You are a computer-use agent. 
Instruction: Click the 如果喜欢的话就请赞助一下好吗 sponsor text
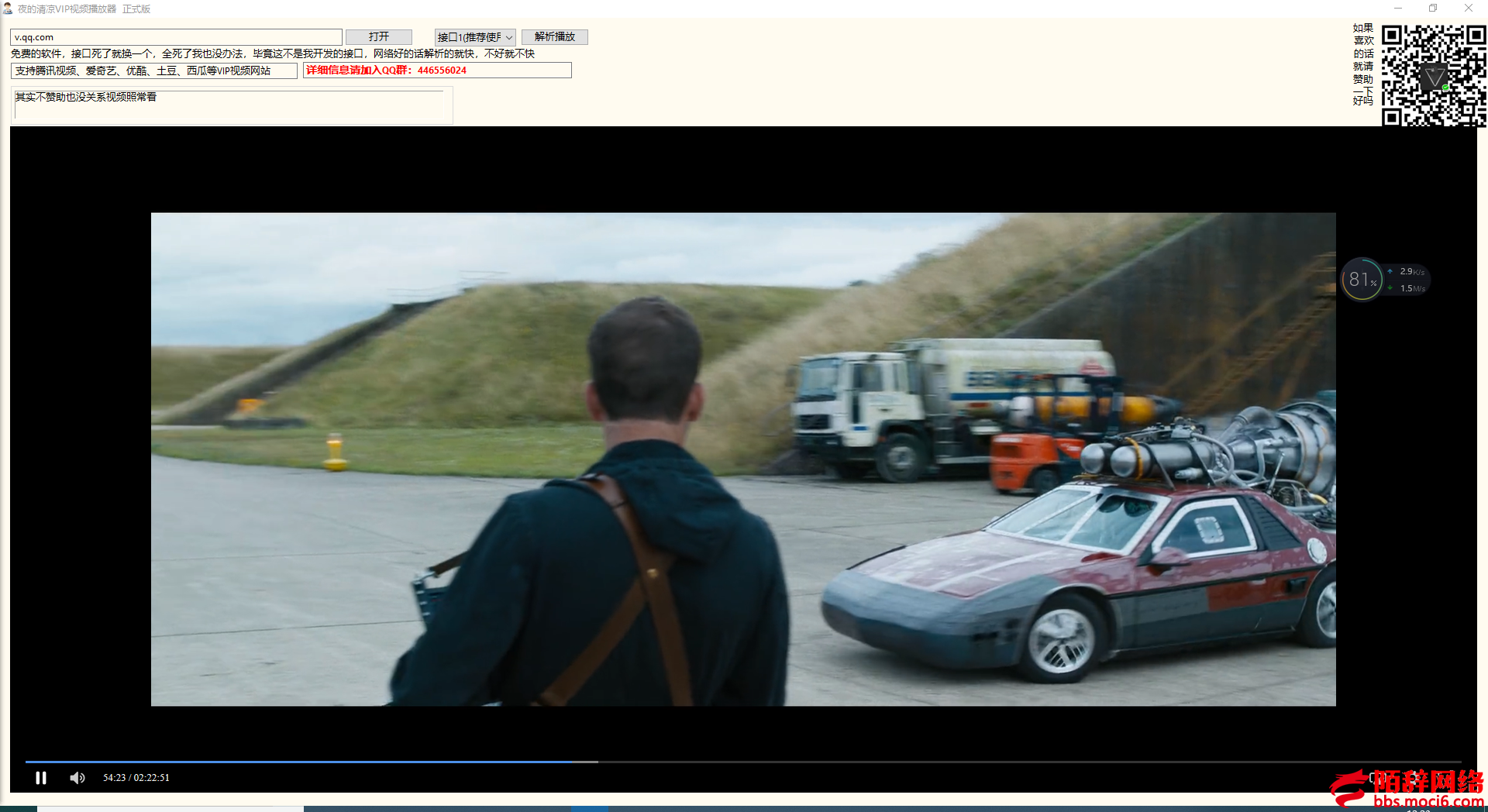click(x=1363, y=64)
